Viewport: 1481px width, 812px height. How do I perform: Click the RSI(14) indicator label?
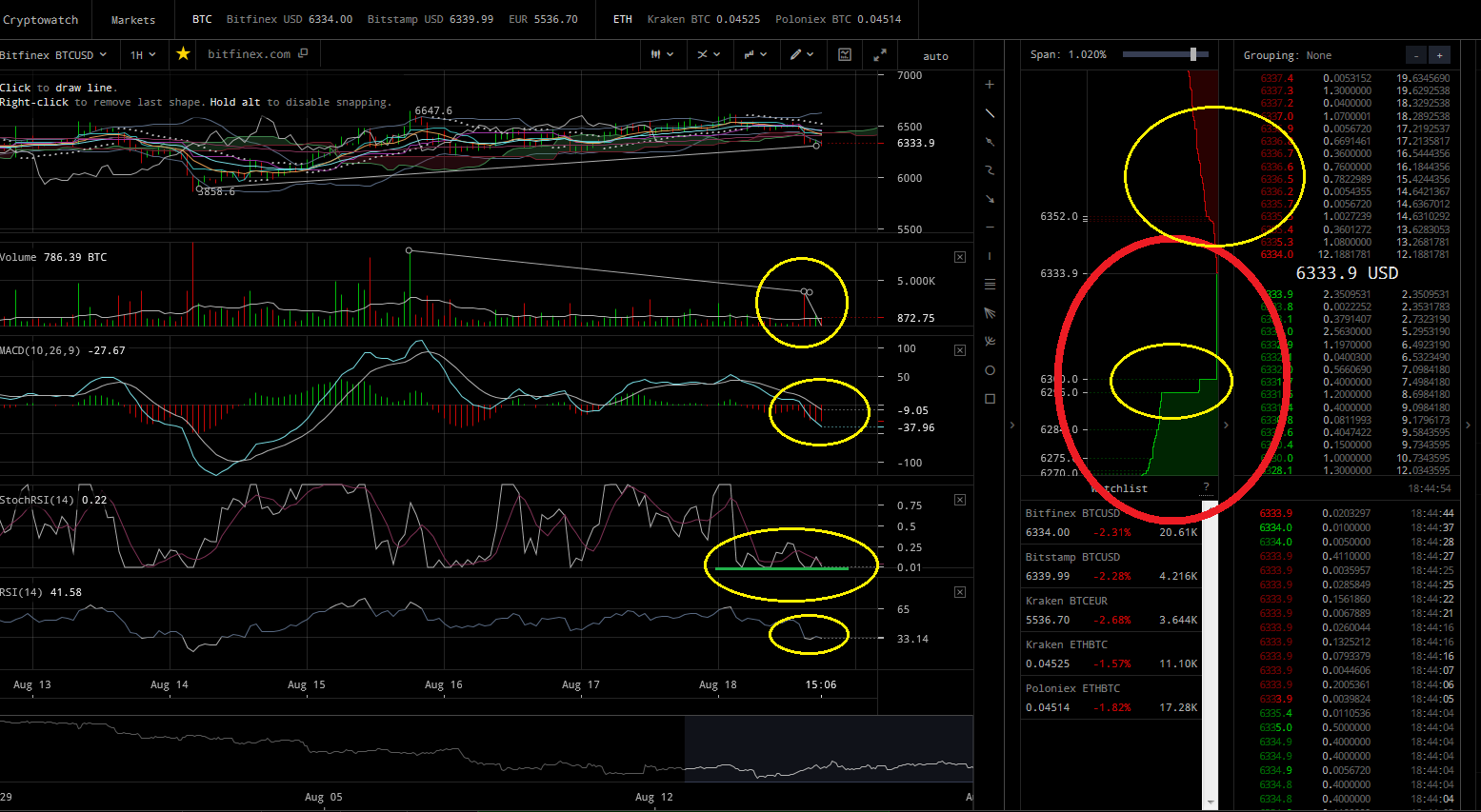point(41,592)
